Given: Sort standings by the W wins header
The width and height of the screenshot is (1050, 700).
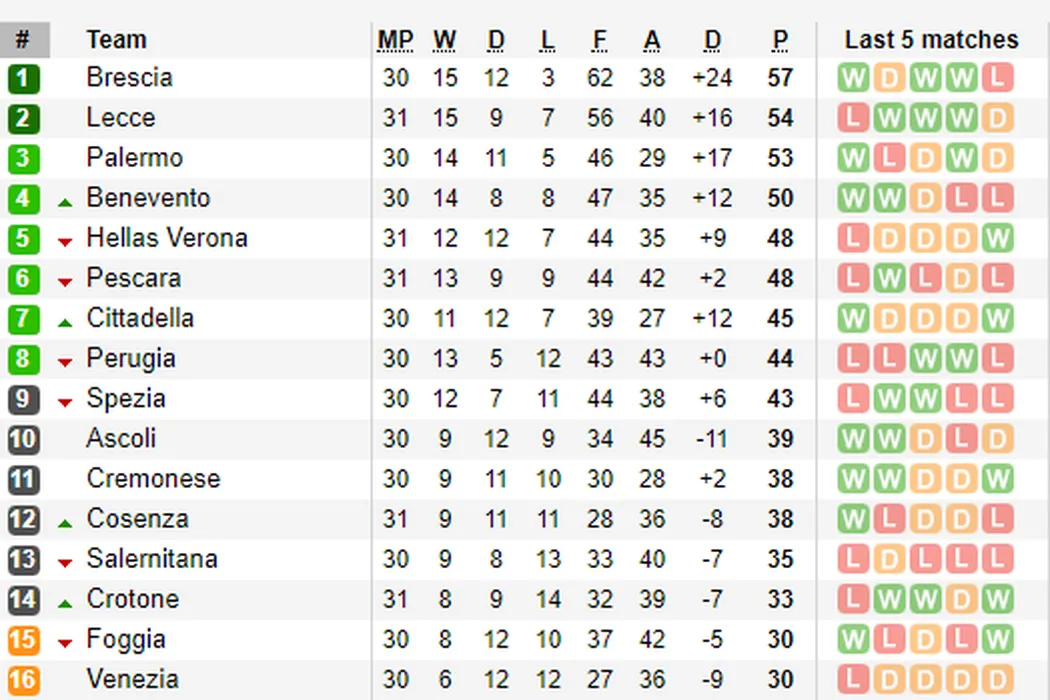Looking at the screenshot, I should [444, 40].
